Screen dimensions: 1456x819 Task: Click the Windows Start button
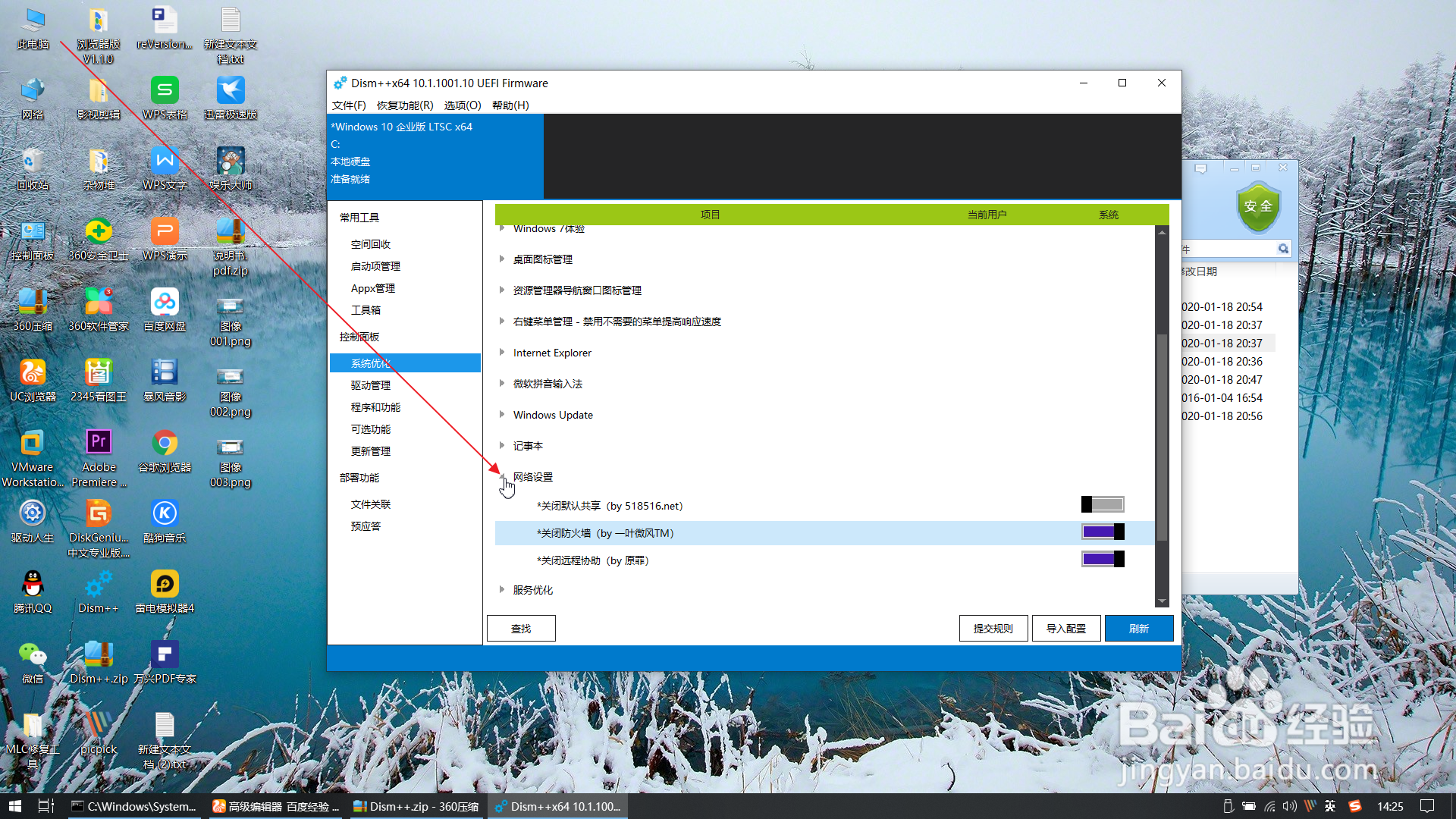pyautogui.click(x=15, y=806)
